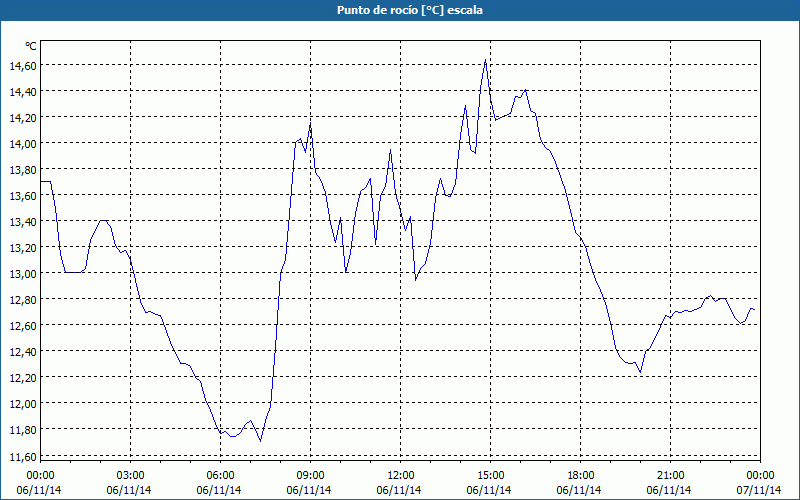This screenshot has height=500, width=800.
Task: Pick the 15:00 time label
Action: point(490,476)
